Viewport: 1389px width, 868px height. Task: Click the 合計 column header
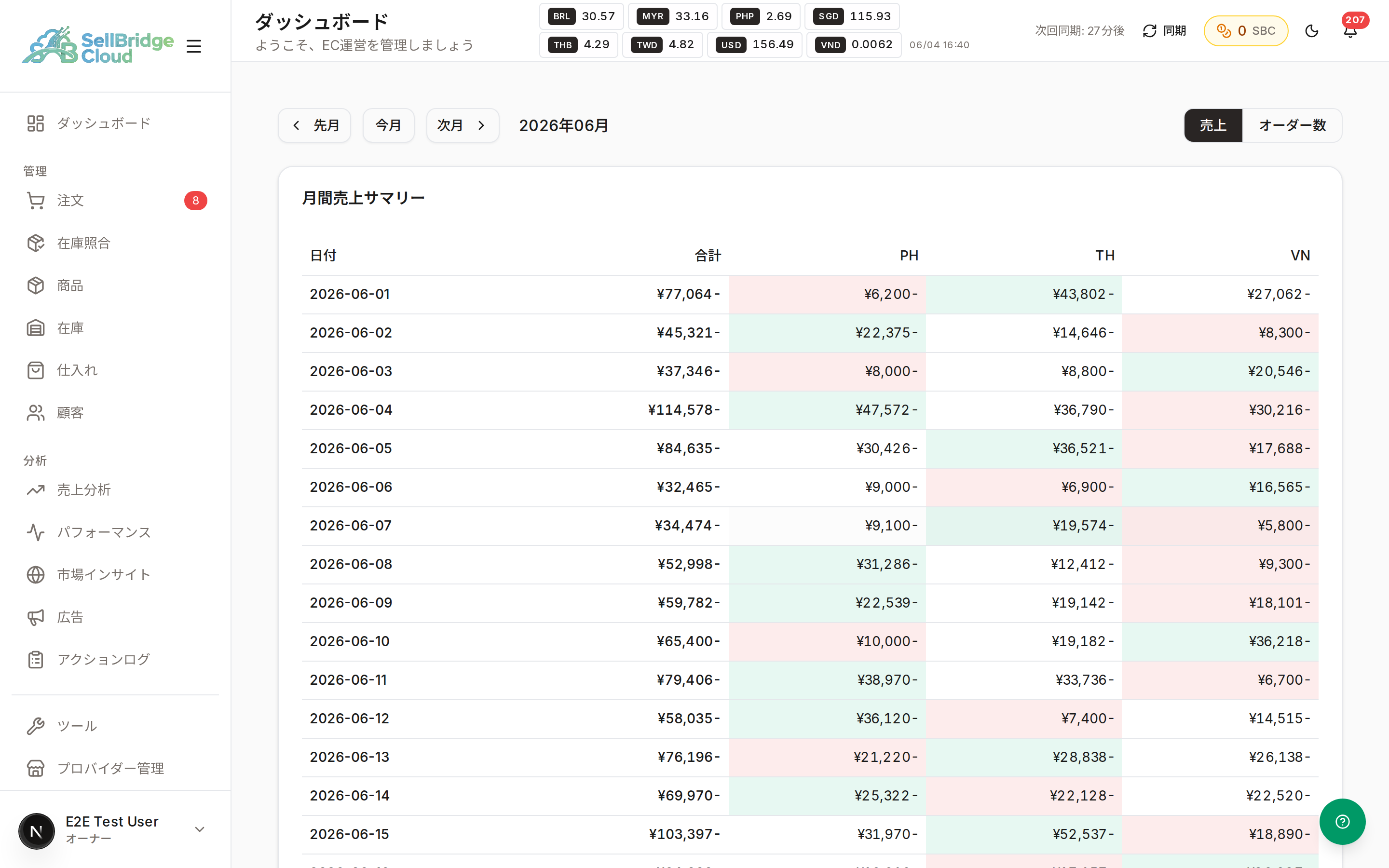click(x=708, y=256)
